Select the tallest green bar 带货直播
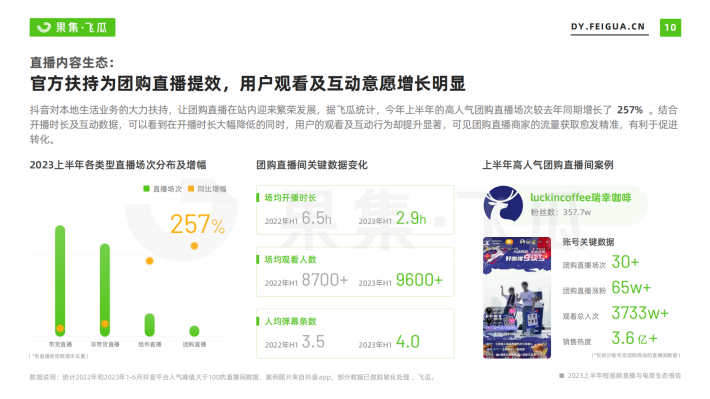 (60, 281)
